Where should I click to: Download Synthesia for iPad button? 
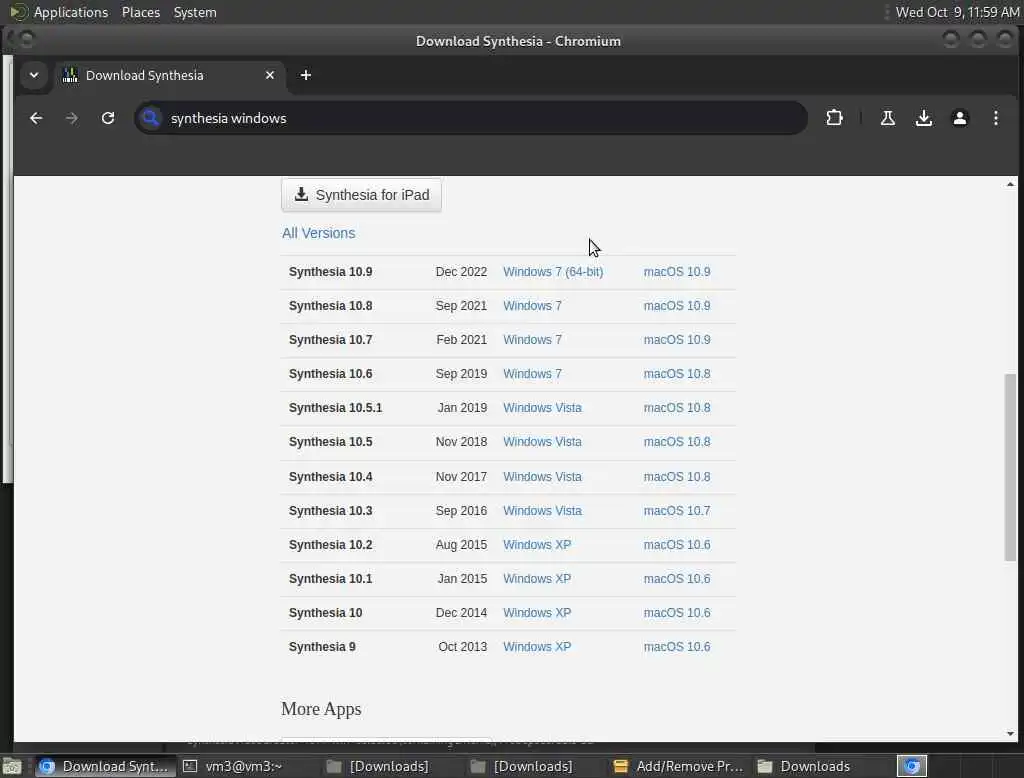coord(361,195)
